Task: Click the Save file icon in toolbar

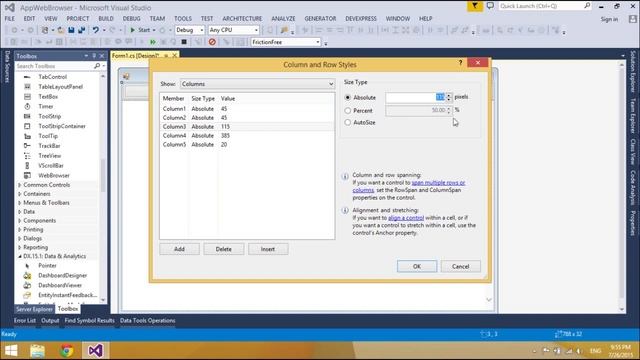Action: (71, 30)
